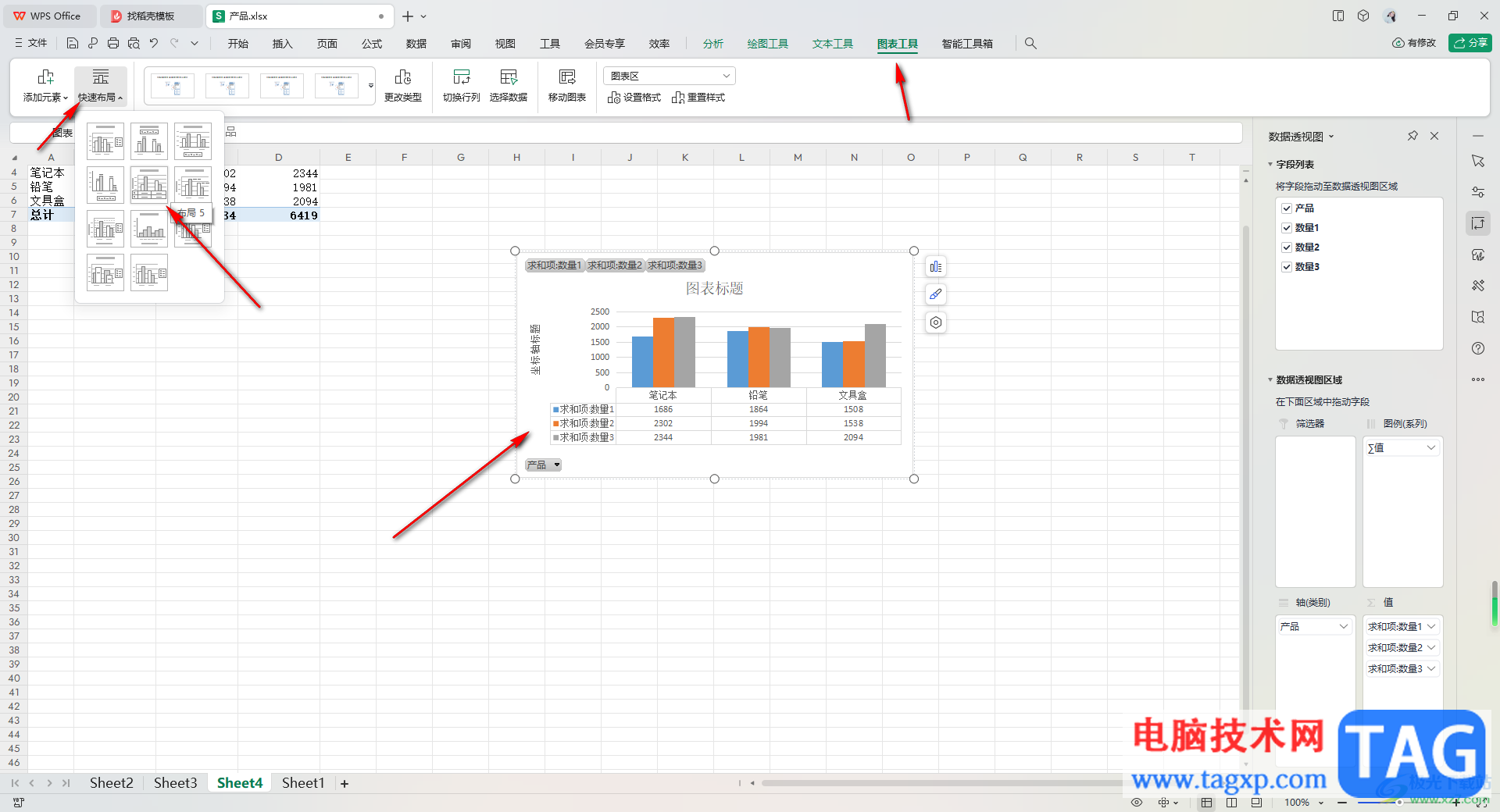1500x812 pixels.
Task: Open the 公式 ribbon tab
Action: (x=372, y=44)
